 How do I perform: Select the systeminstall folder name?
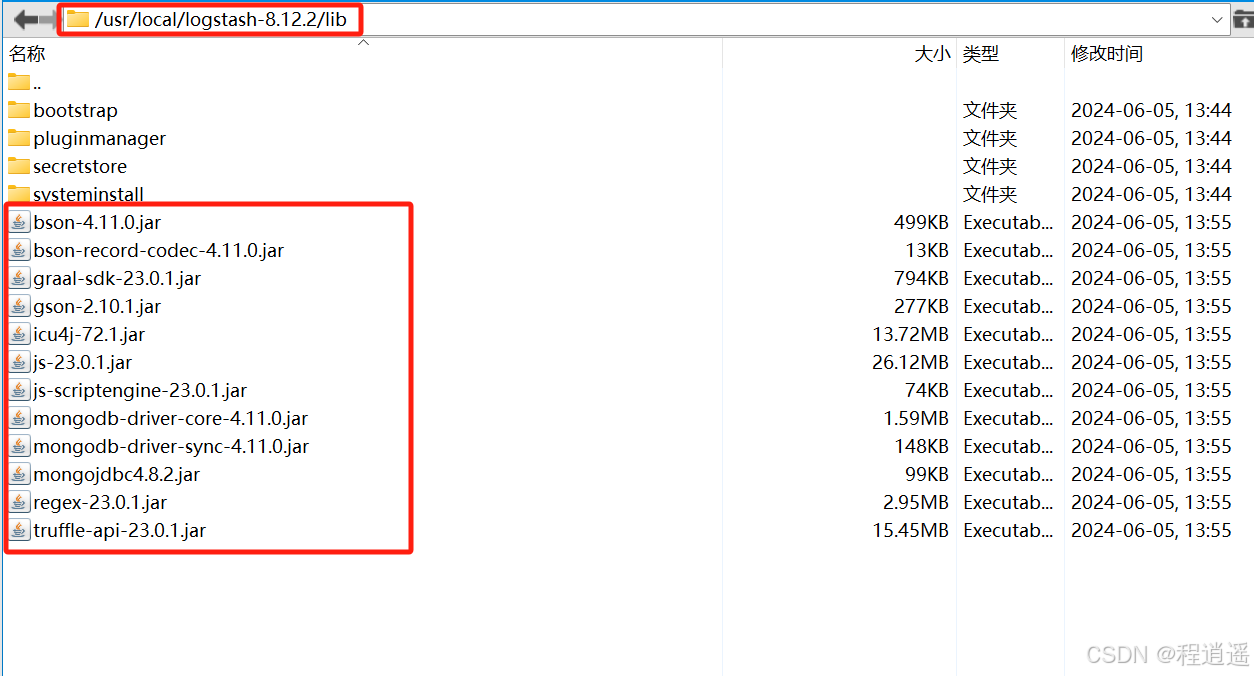(88, 194)
